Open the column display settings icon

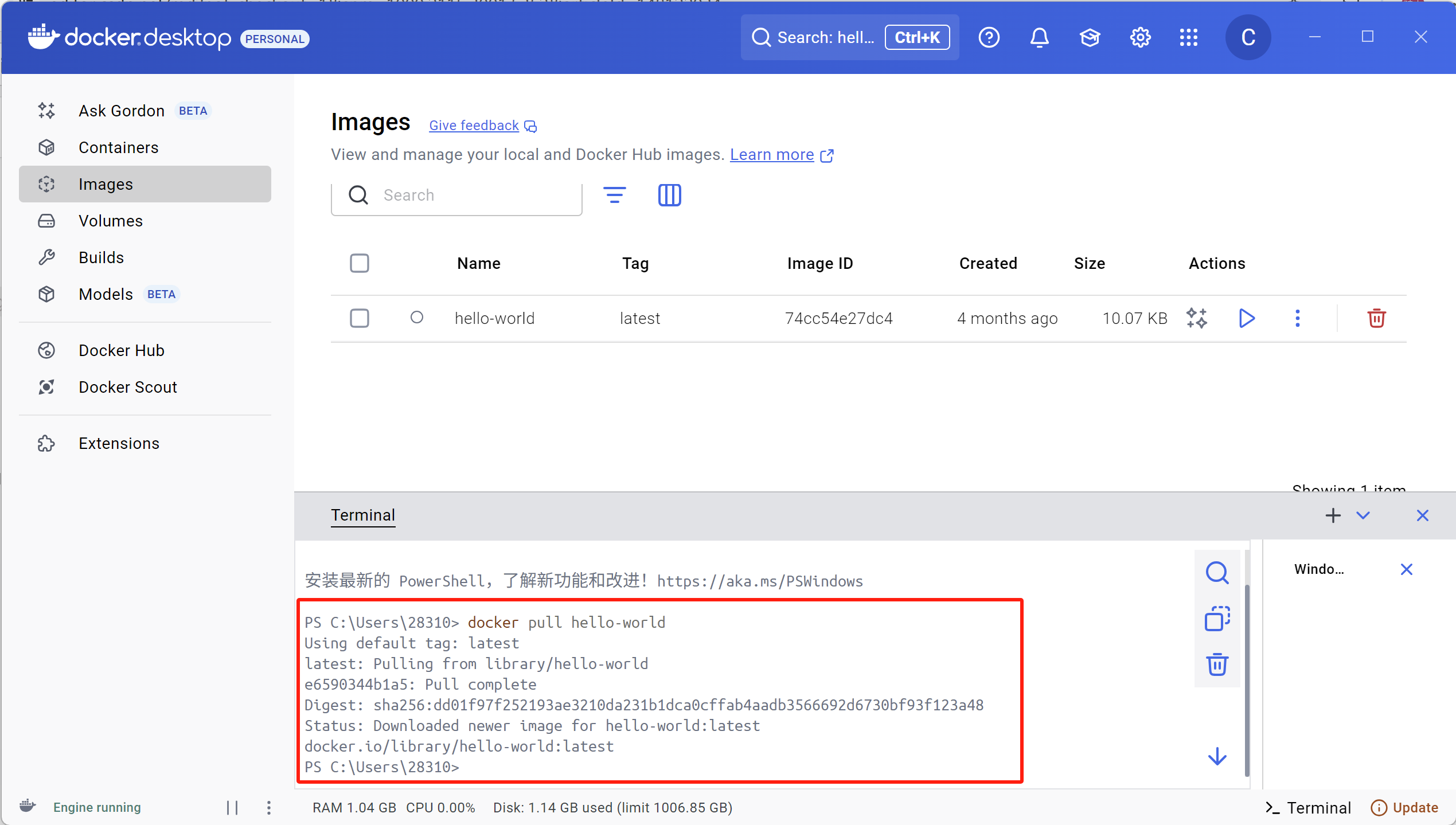pos(669,196)
